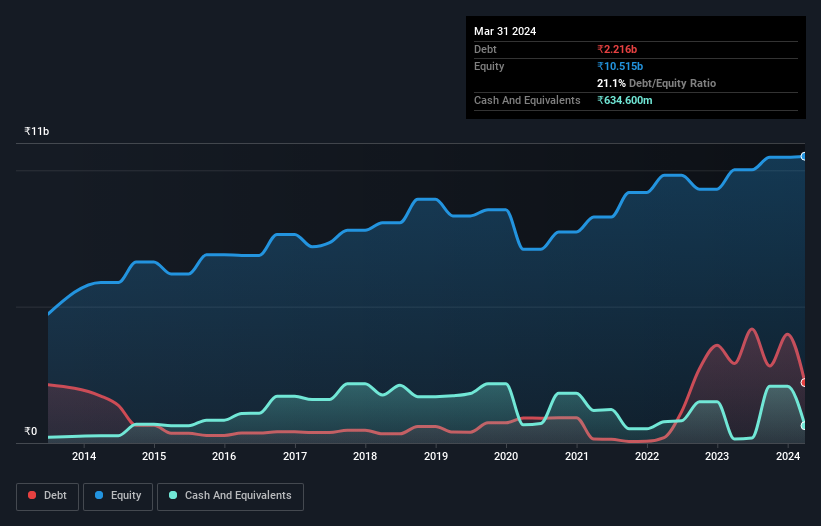Click the Debt row label in tooltip
This screenshot has height=526, width=821.
coord(485,49)
